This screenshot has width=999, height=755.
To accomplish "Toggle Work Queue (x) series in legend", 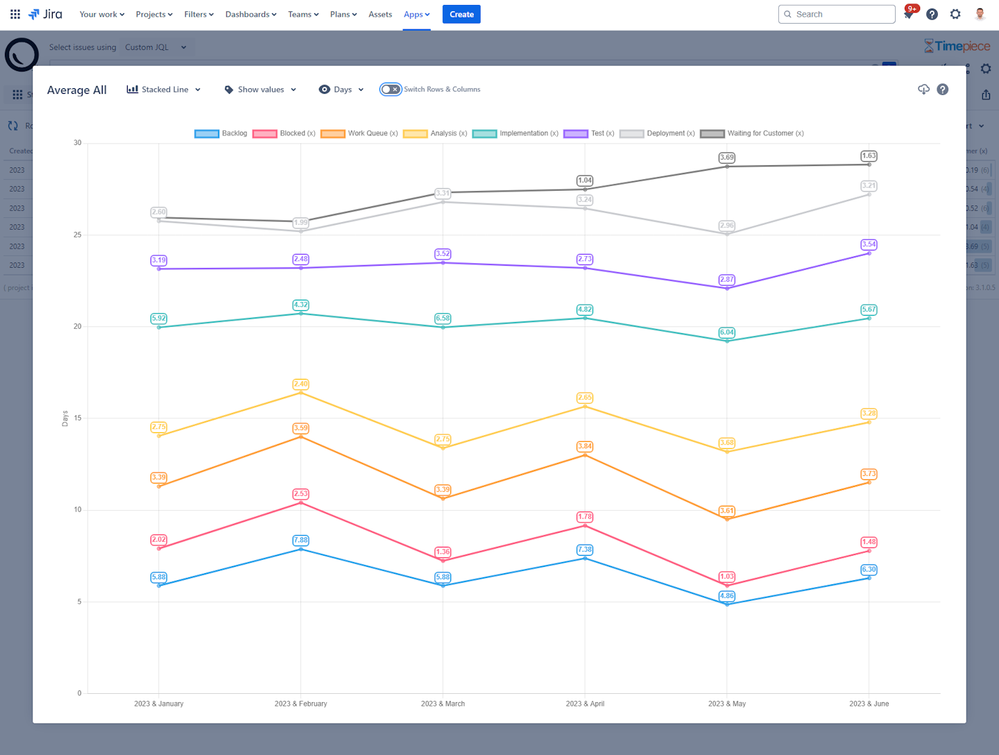I will (x=359, y=133).
